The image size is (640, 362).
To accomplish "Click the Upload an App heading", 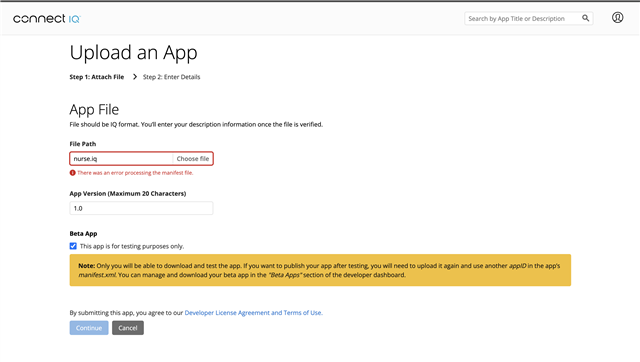I will [x=133, y=53].
